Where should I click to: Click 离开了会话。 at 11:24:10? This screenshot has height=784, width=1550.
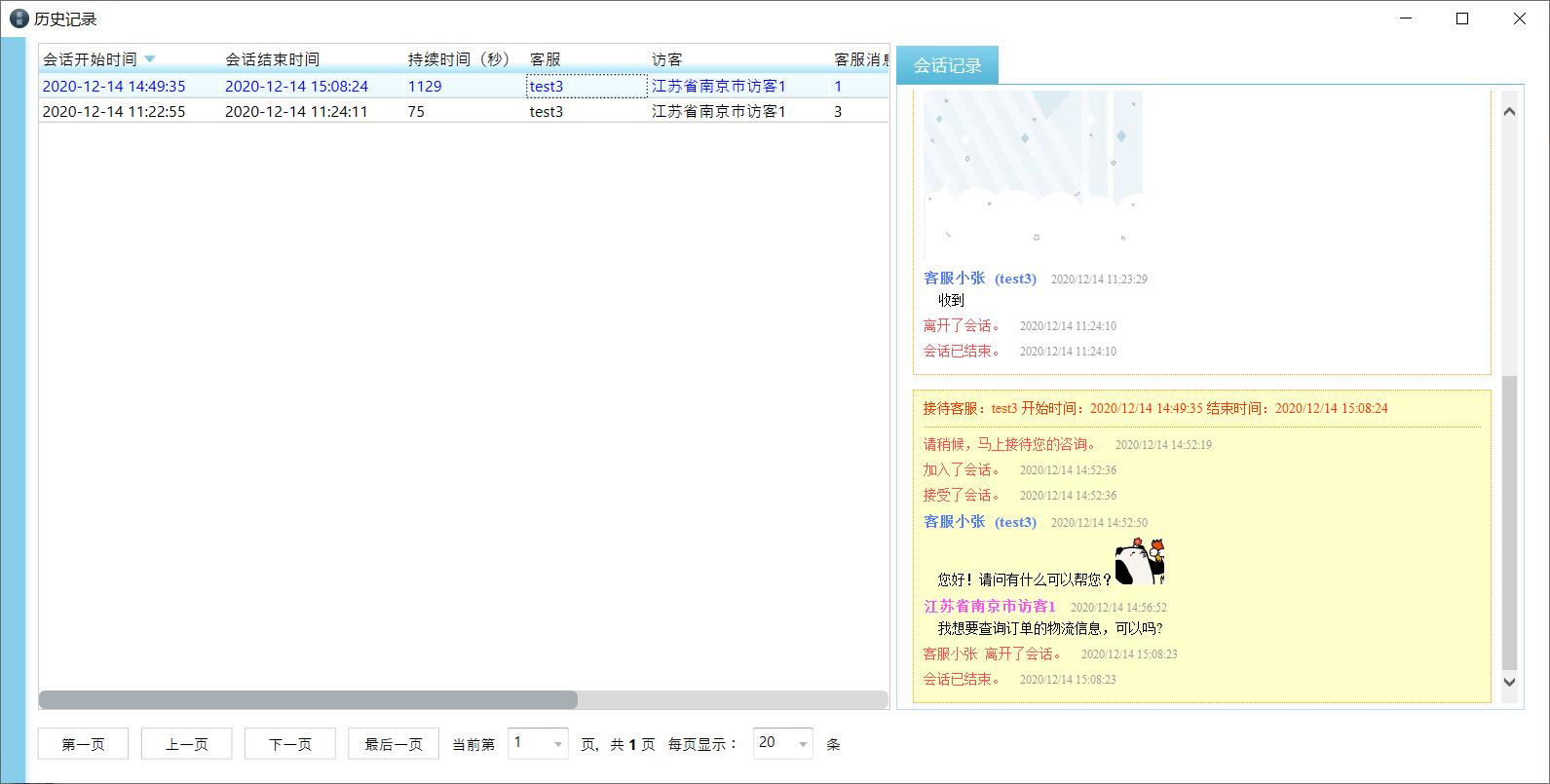pos(964,325)
